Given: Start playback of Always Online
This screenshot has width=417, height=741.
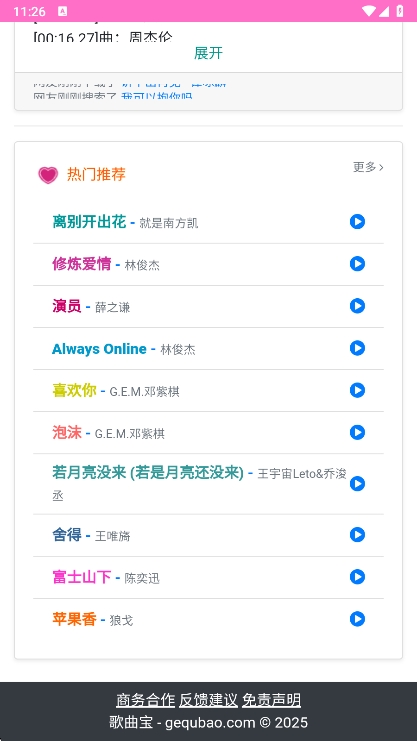Looking at the screenshot, I should [357, 348].
